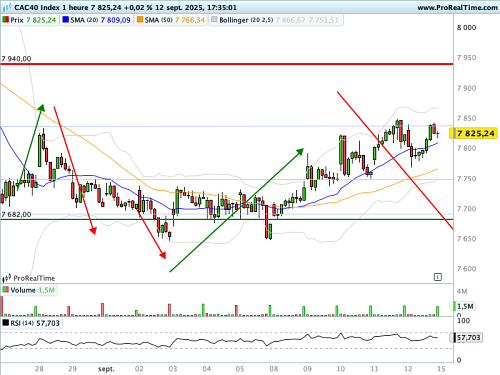Viewport: 500px width, 375px height.
Task: Select the red horizontal resistance line
Action: (x=227, y=64)
